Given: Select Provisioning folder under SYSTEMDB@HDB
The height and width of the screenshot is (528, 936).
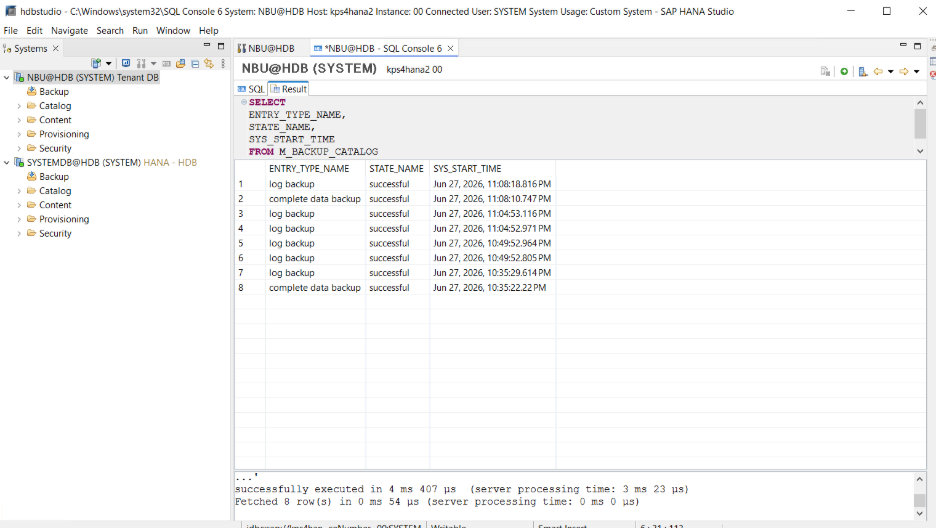Looking at the screenshot, I should point(64,219).
